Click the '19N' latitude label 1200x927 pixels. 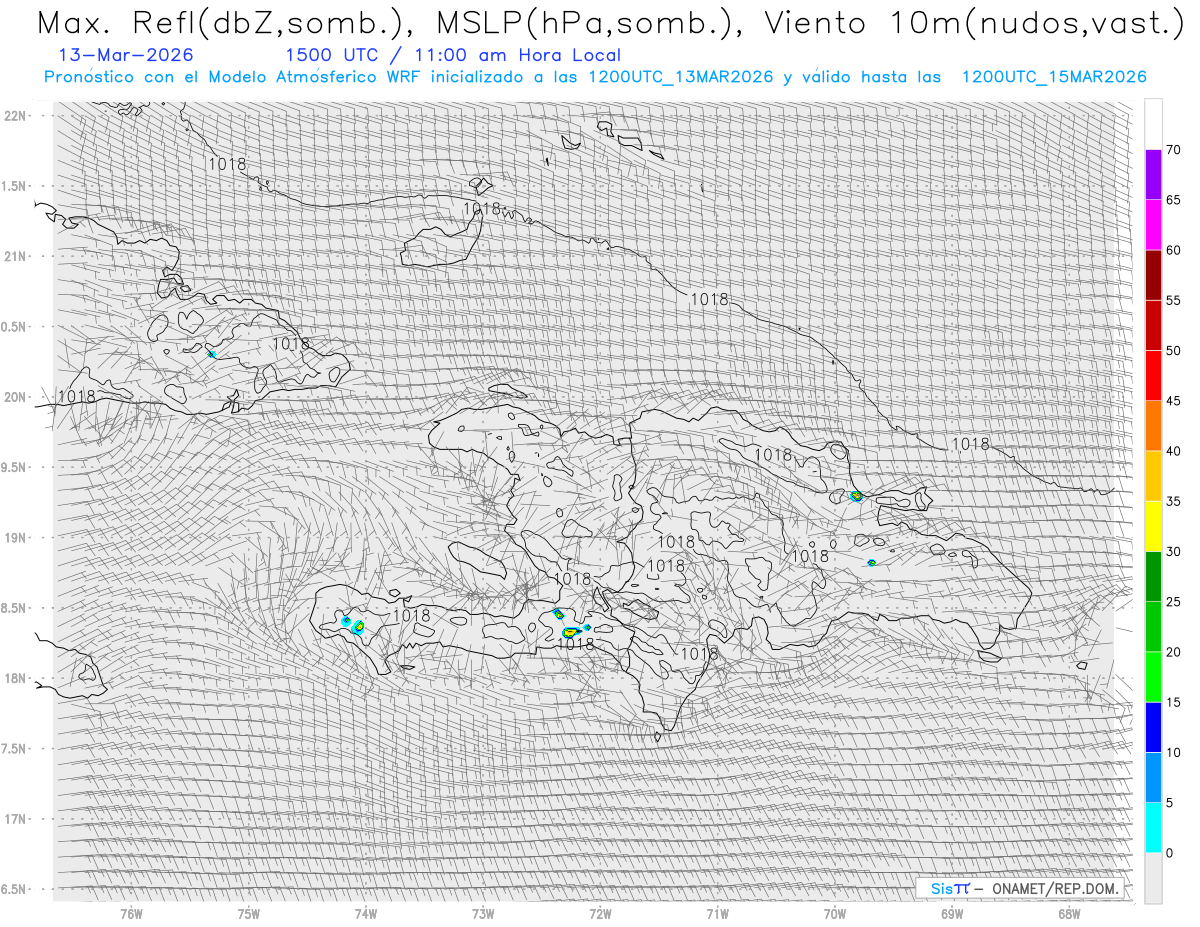coord(16,538)
